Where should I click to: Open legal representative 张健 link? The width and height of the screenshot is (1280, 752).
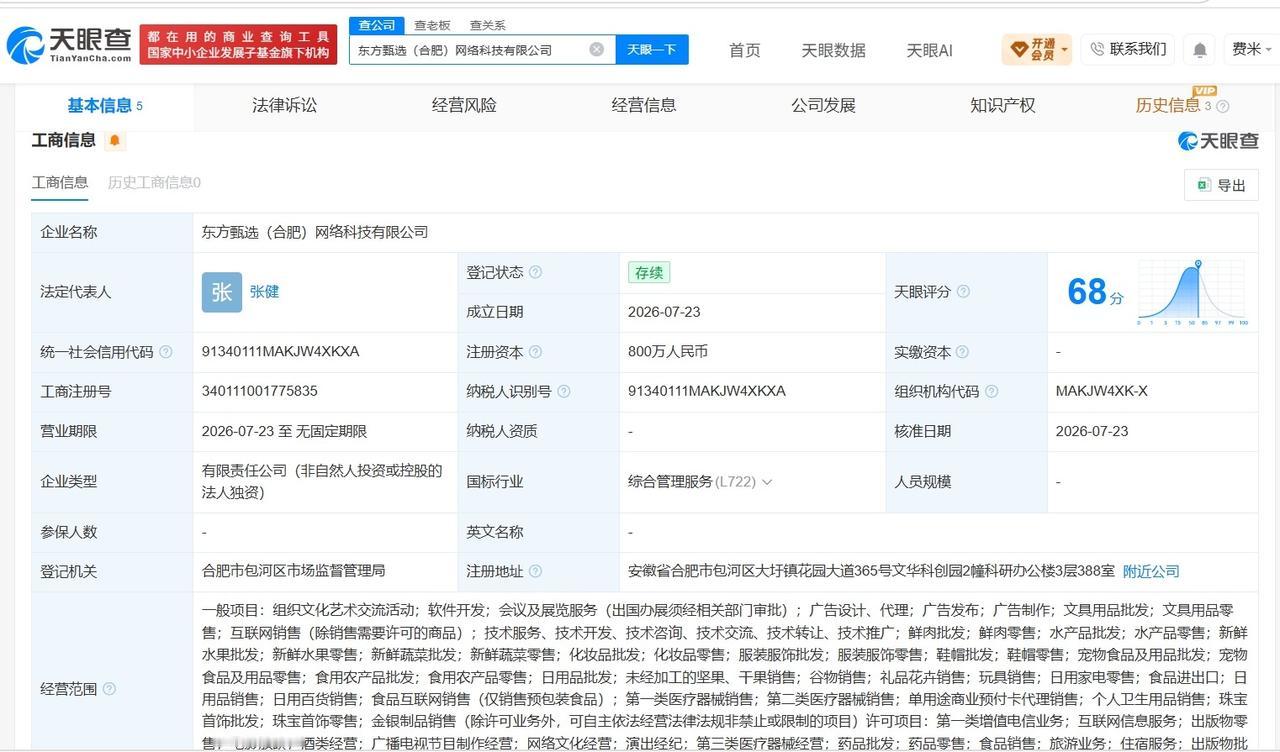264,292
